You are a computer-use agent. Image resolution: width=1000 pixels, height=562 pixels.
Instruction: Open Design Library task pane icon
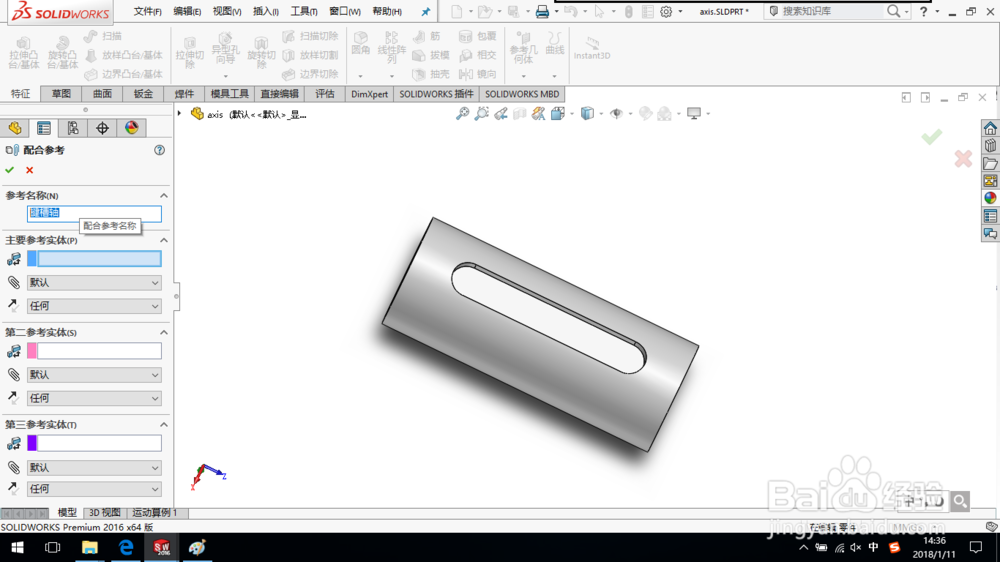[x=990, y=145]
